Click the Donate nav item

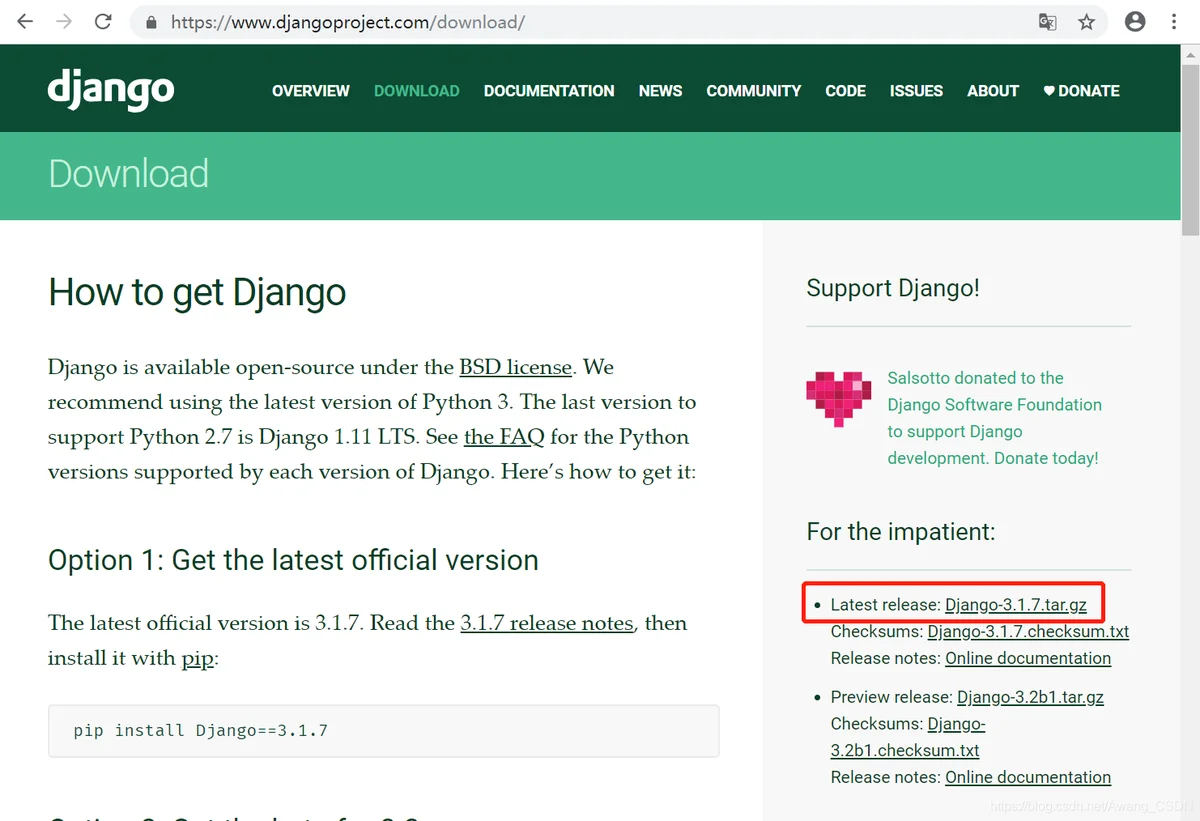tap(1081, 91)
